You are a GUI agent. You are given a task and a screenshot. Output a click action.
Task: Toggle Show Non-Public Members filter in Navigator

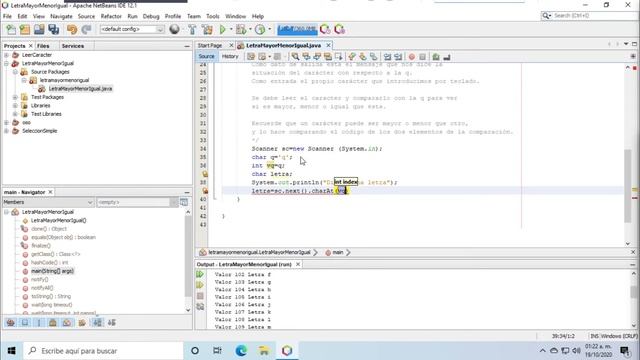point(53,322)
